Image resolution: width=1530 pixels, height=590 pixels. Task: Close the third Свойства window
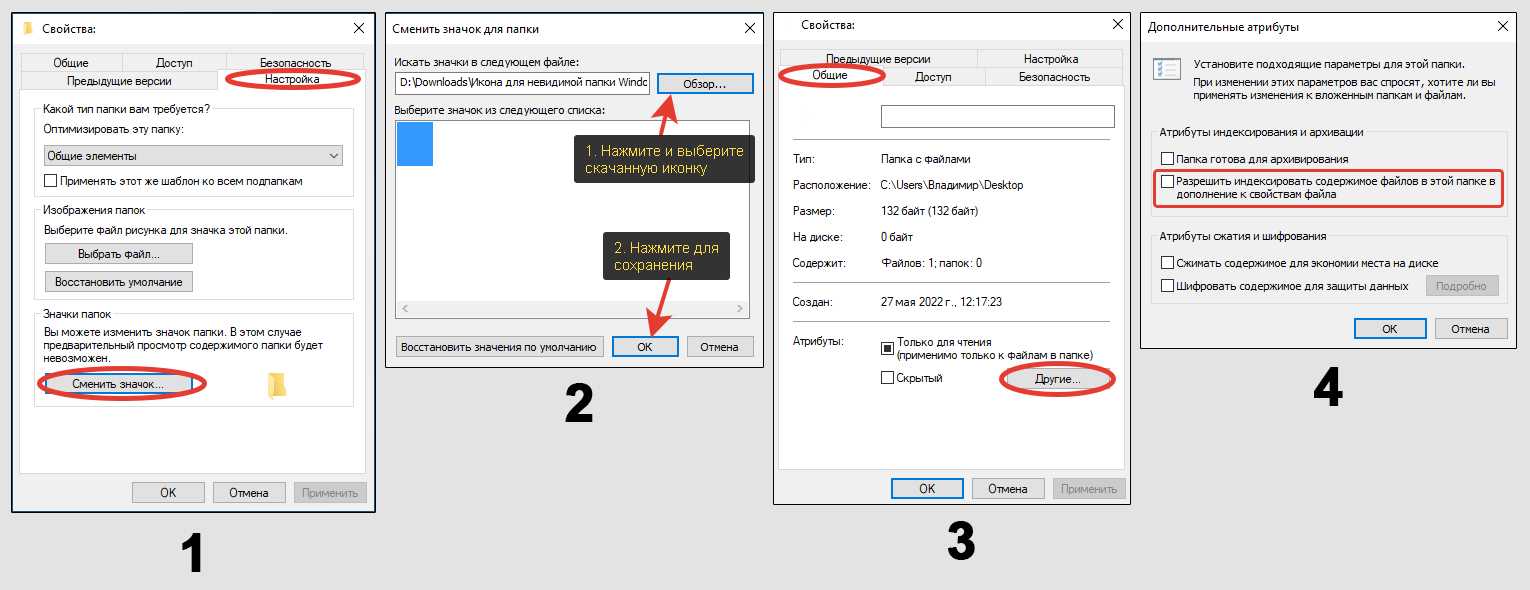(x=1118, y=25)
